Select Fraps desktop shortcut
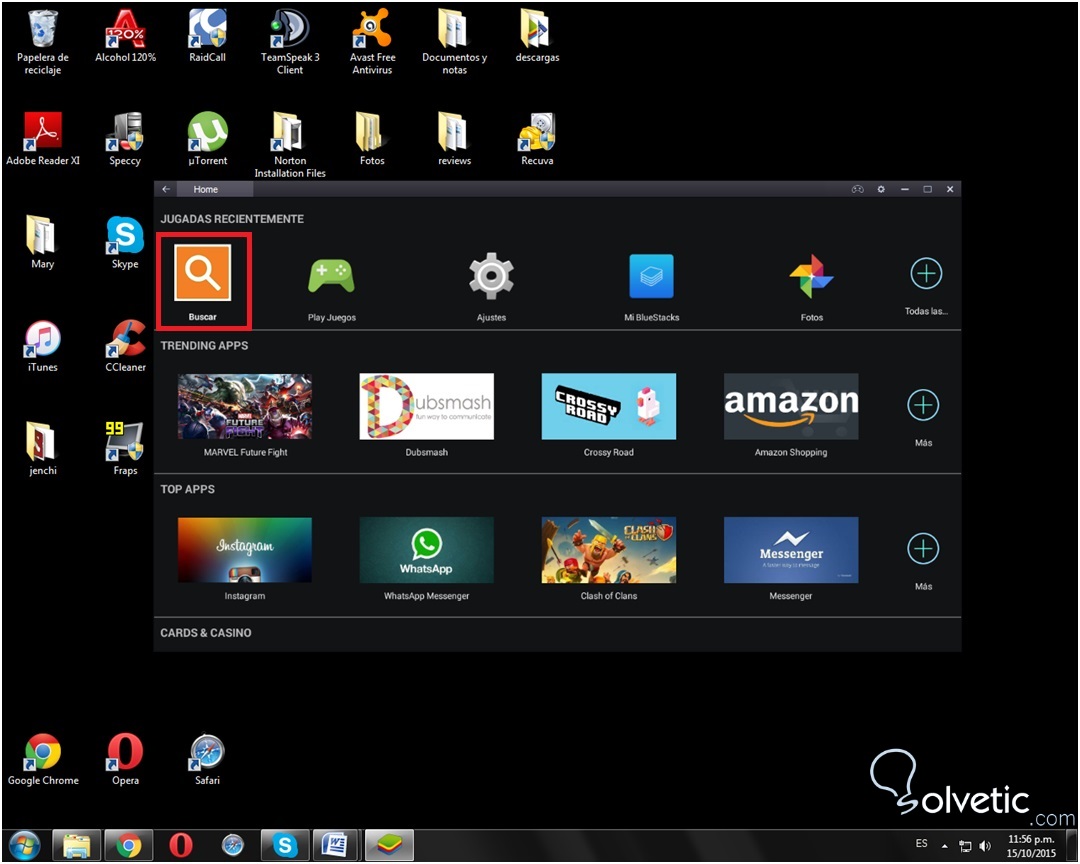The height and width of the screenshot is (864, 1080). [x=125, y=449]
